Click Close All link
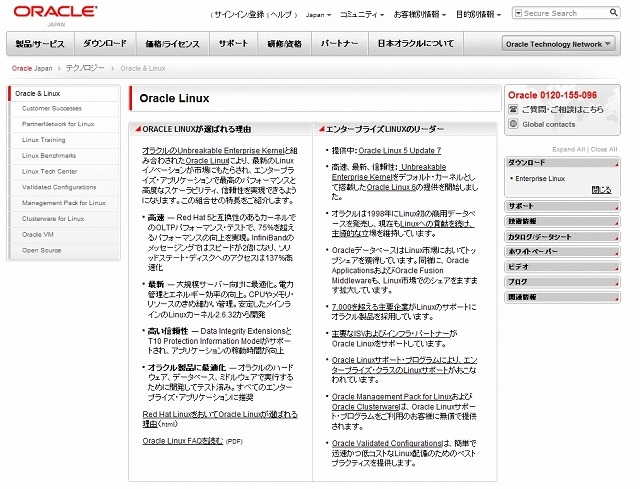This screenshot has height=489, width=640. point(604,149)
